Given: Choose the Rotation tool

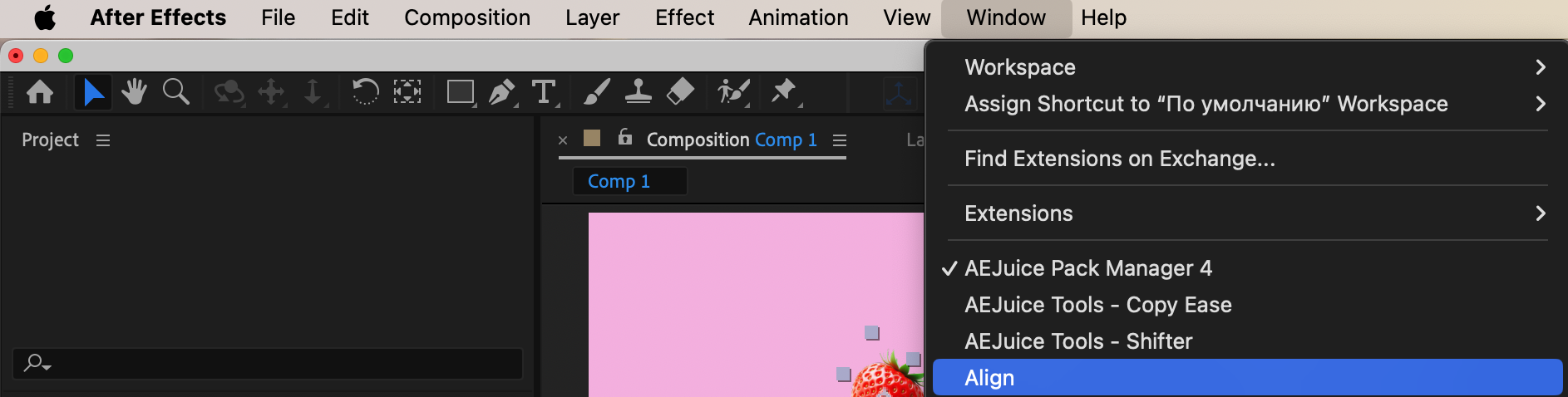Looking at the screenshot, I should click(x=365, y=91).
